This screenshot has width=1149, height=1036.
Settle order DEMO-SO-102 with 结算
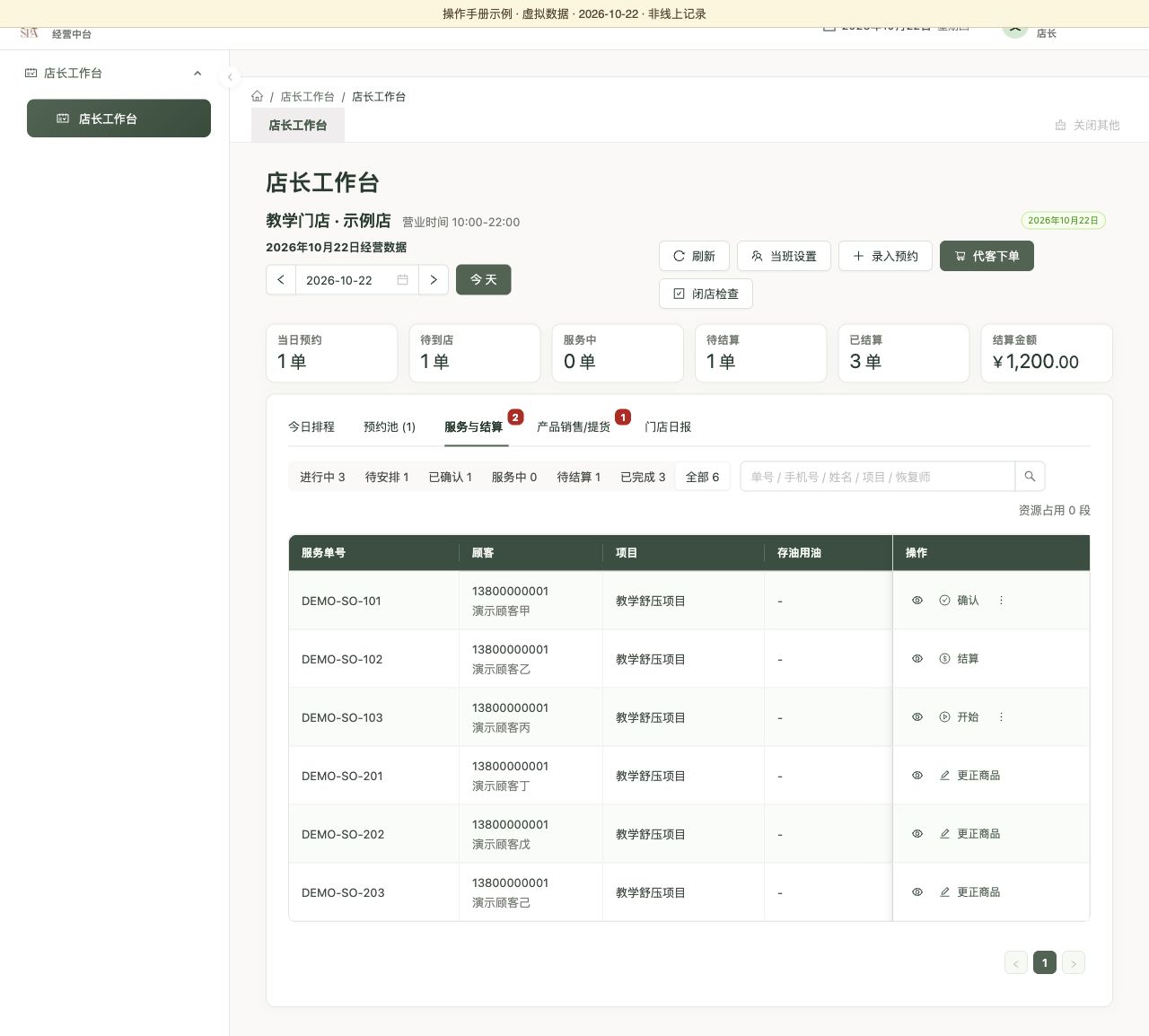[x=959, y=659]
